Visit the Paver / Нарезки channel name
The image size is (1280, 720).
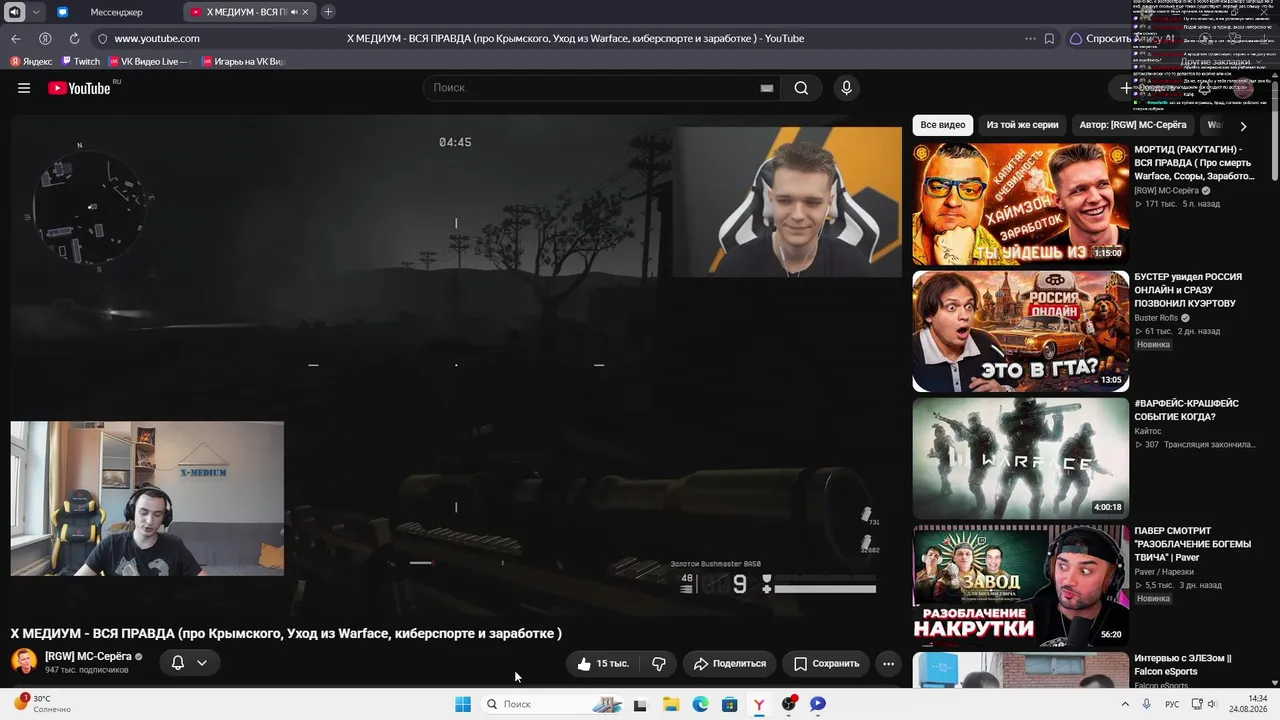[x=1164, y=572]
